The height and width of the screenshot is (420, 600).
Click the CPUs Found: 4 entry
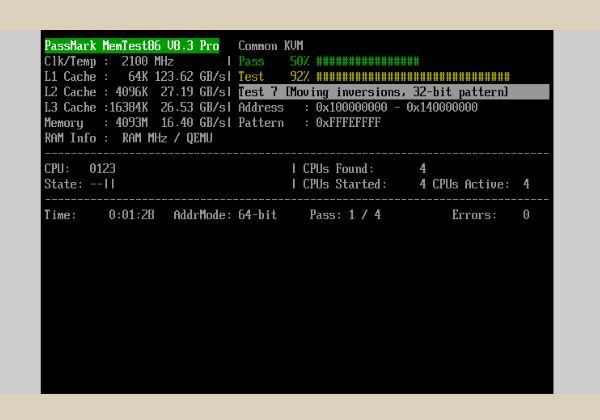(x=364, y=169)
